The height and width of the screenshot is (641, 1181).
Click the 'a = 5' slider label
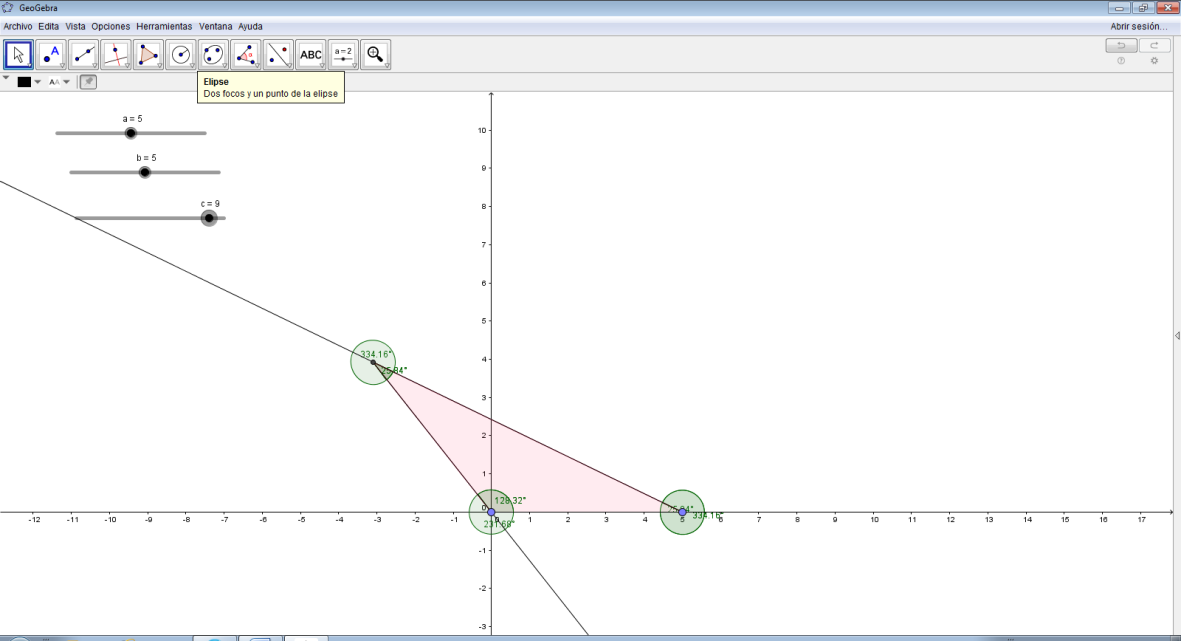[133, 119]
